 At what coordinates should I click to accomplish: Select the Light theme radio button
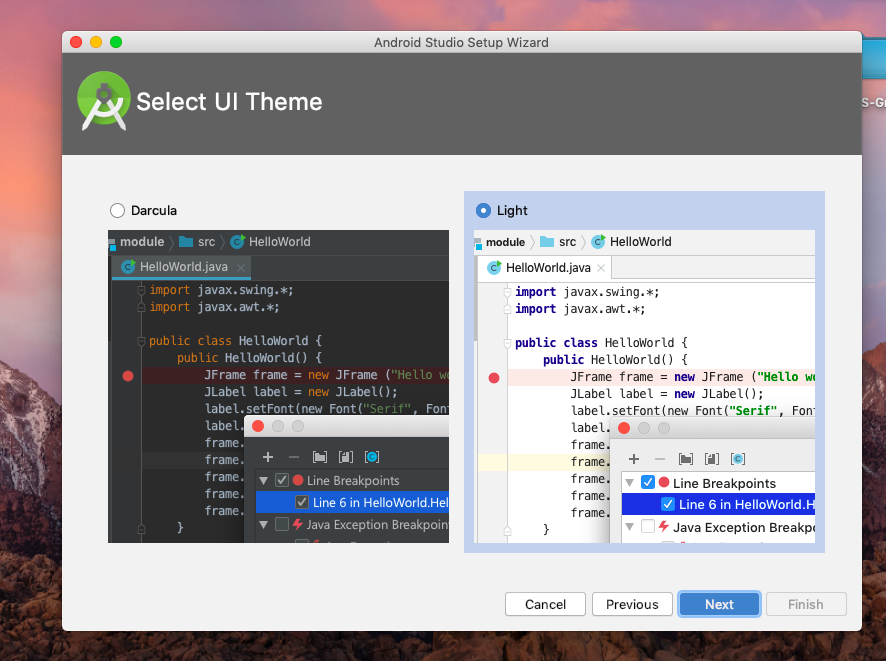(483, 211)
